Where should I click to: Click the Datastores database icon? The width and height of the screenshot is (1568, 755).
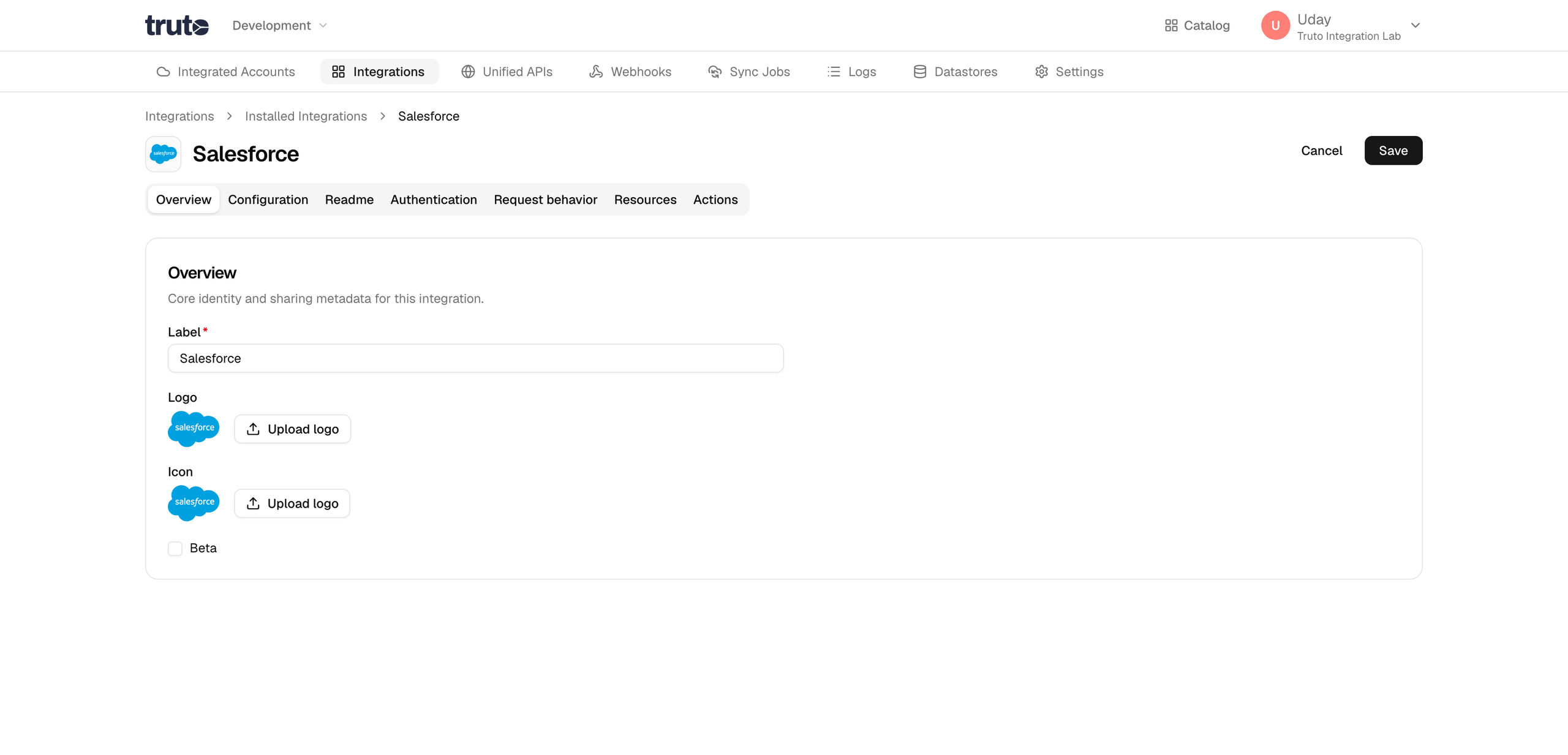tap(920, 72)
